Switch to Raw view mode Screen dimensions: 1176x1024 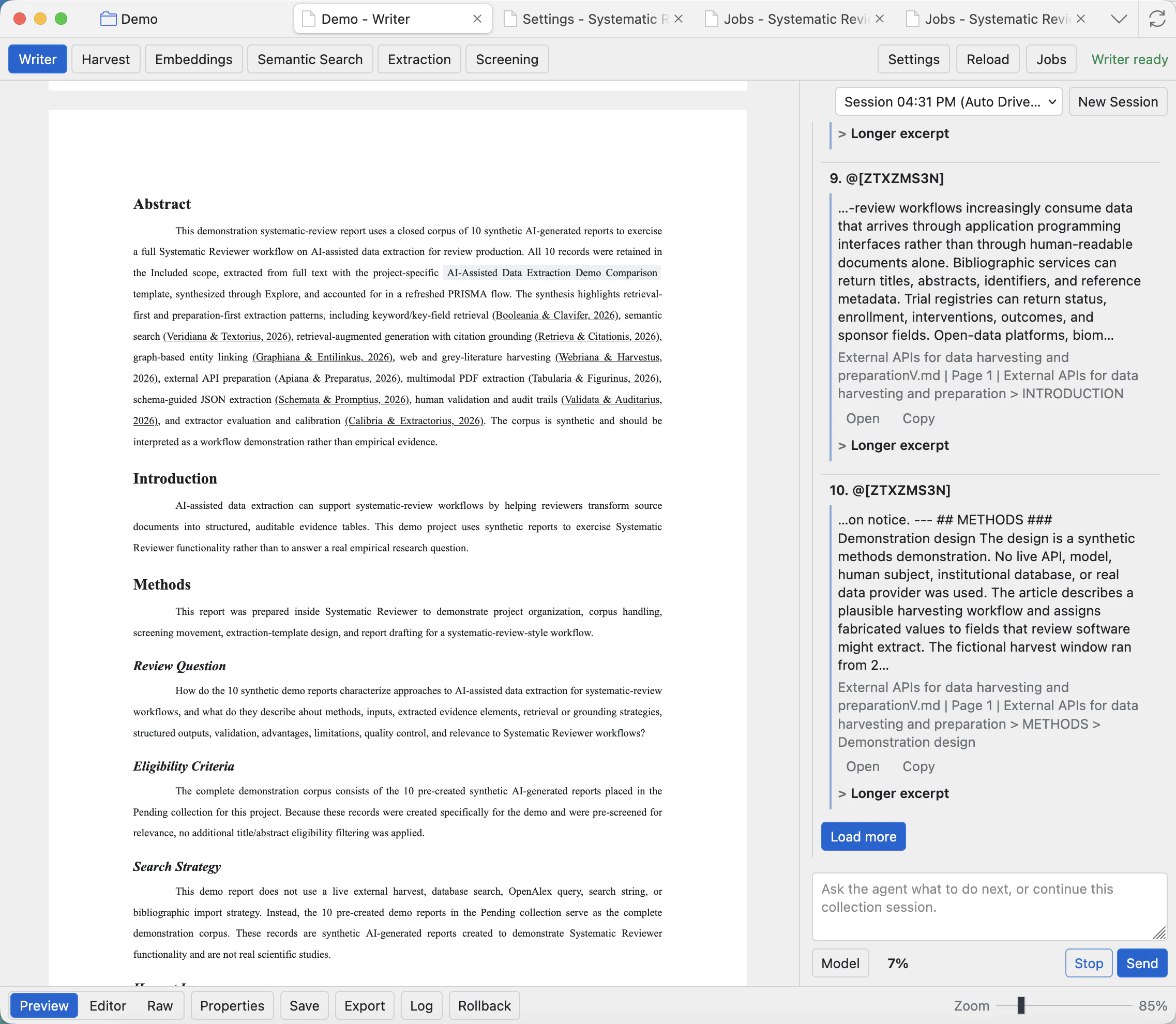159,1006
